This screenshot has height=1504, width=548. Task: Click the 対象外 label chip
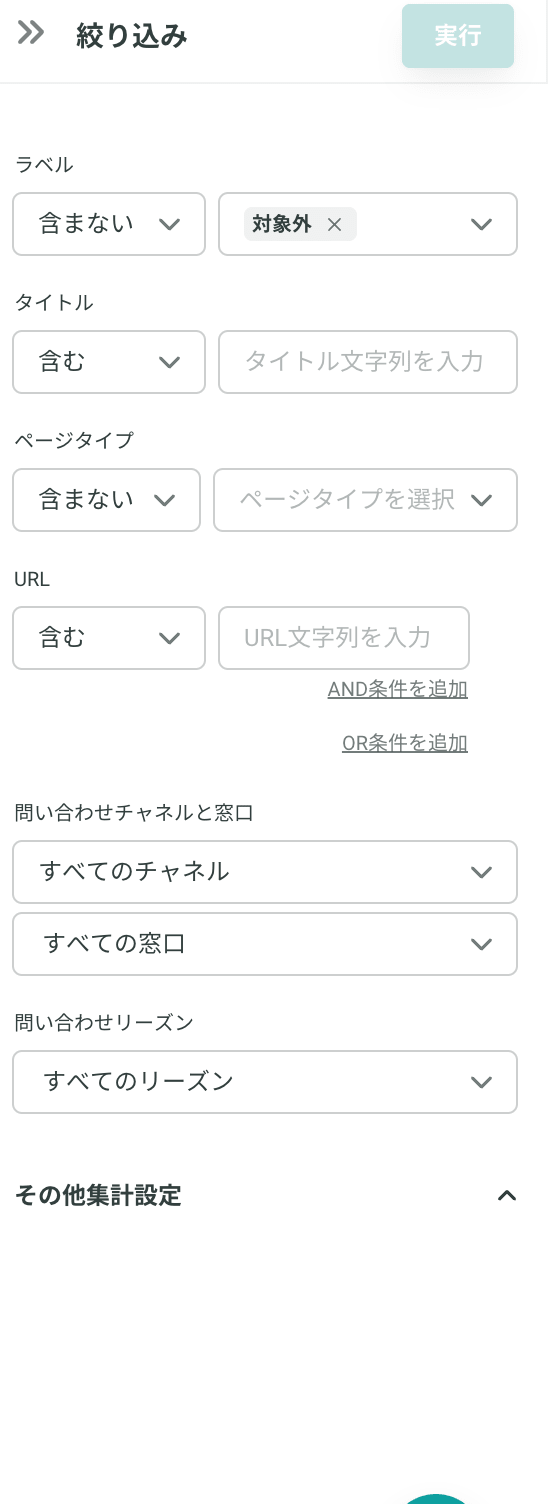click(x=281, y=224)
